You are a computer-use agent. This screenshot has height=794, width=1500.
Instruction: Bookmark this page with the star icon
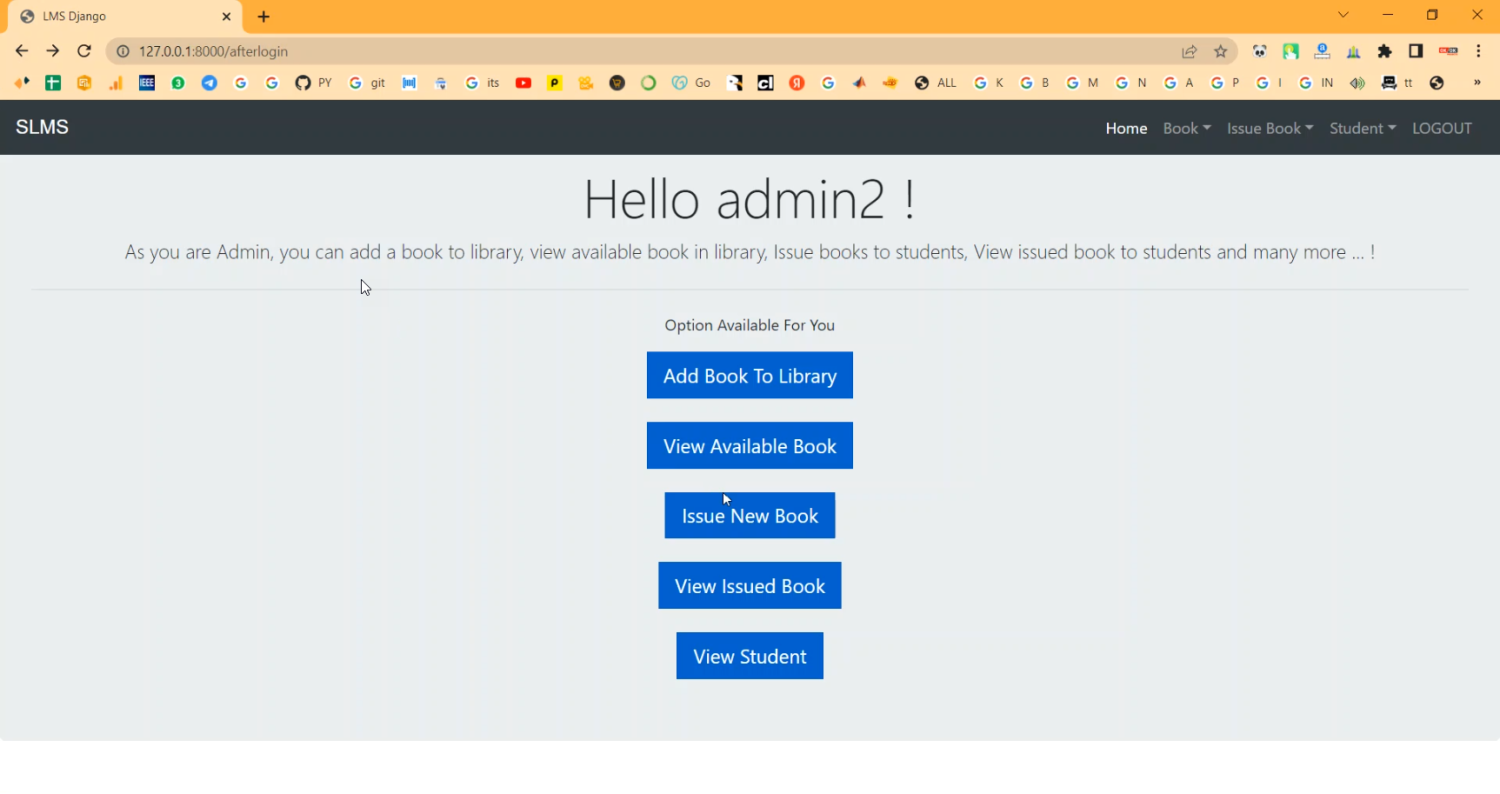[x=1220, y=51]
